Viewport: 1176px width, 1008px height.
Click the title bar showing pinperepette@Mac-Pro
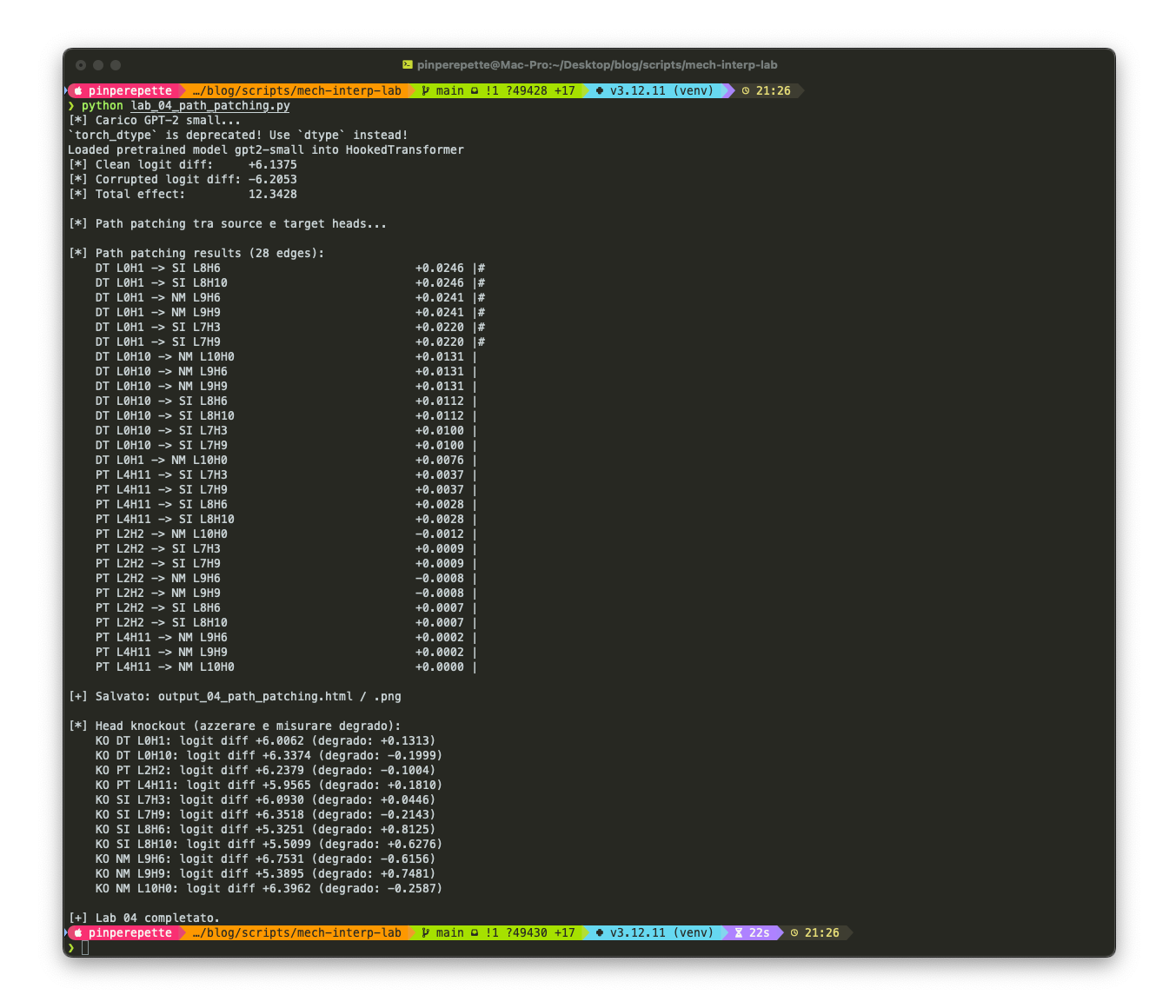[x=598, y=64]
